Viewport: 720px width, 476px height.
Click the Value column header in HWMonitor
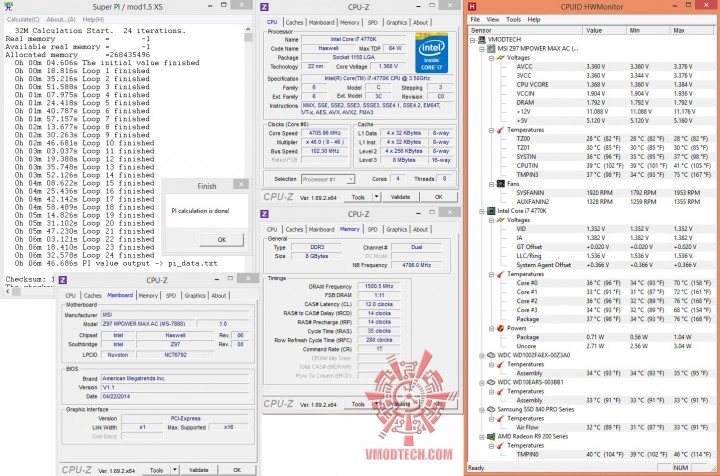(x=604, y=30)
